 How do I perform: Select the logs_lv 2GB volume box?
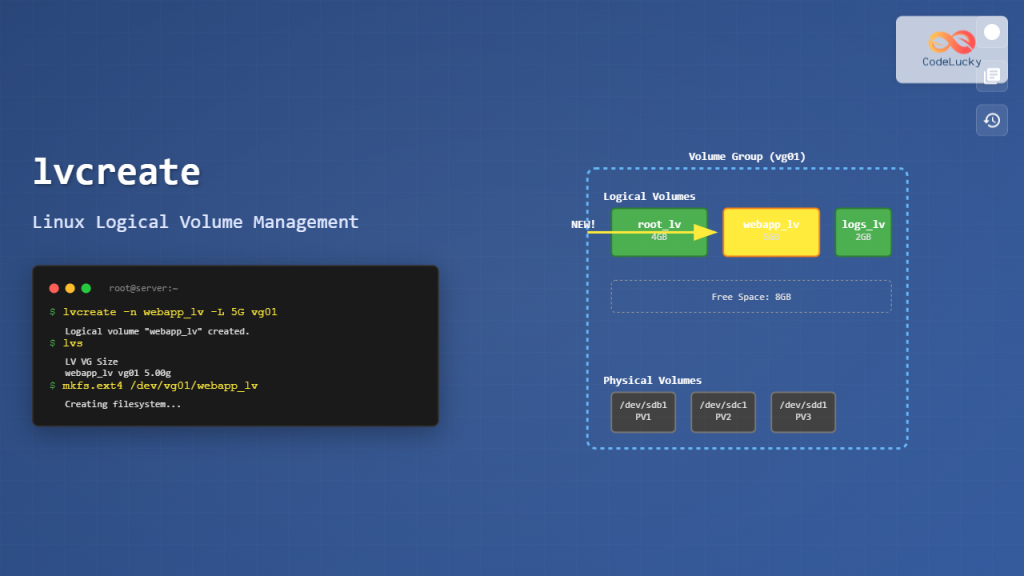click(x=863, y=232)
